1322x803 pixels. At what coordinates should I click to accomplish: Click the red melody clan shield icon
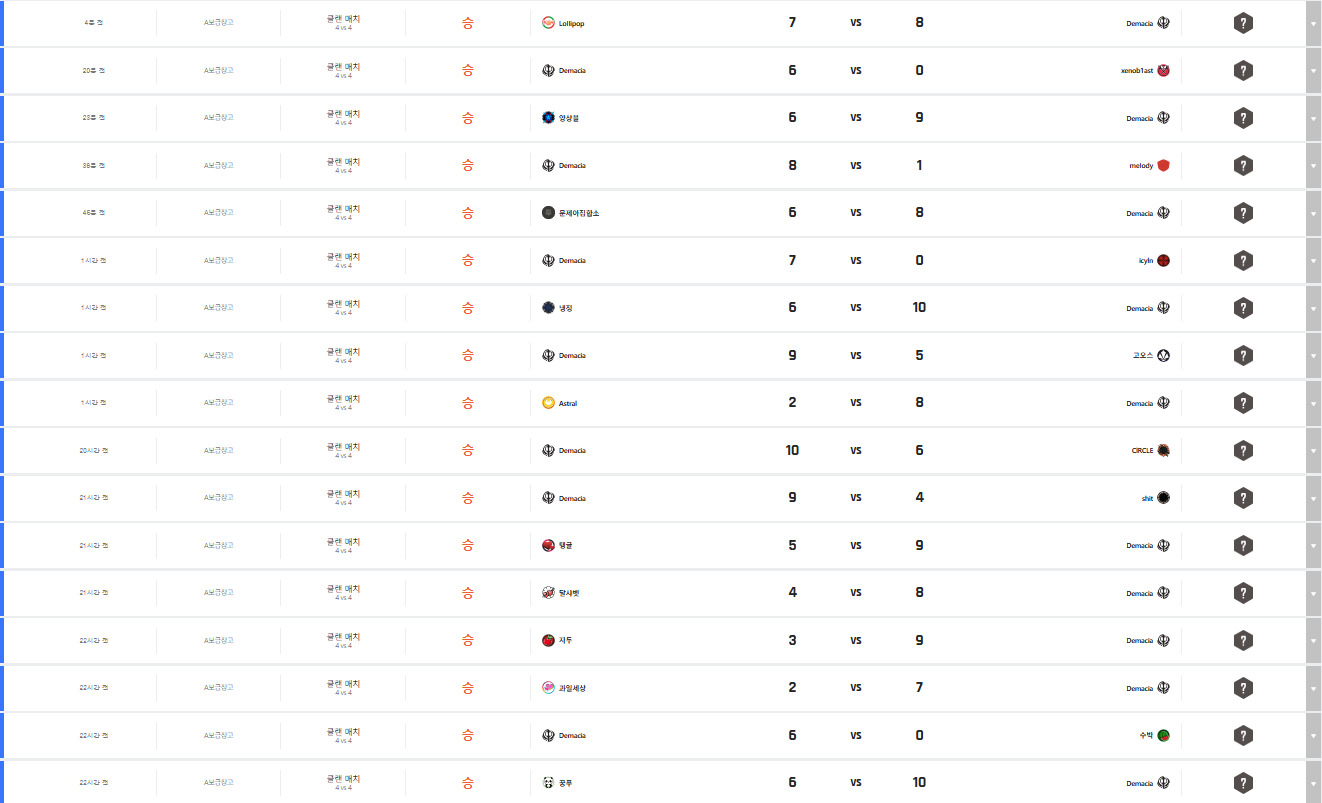1163,166
